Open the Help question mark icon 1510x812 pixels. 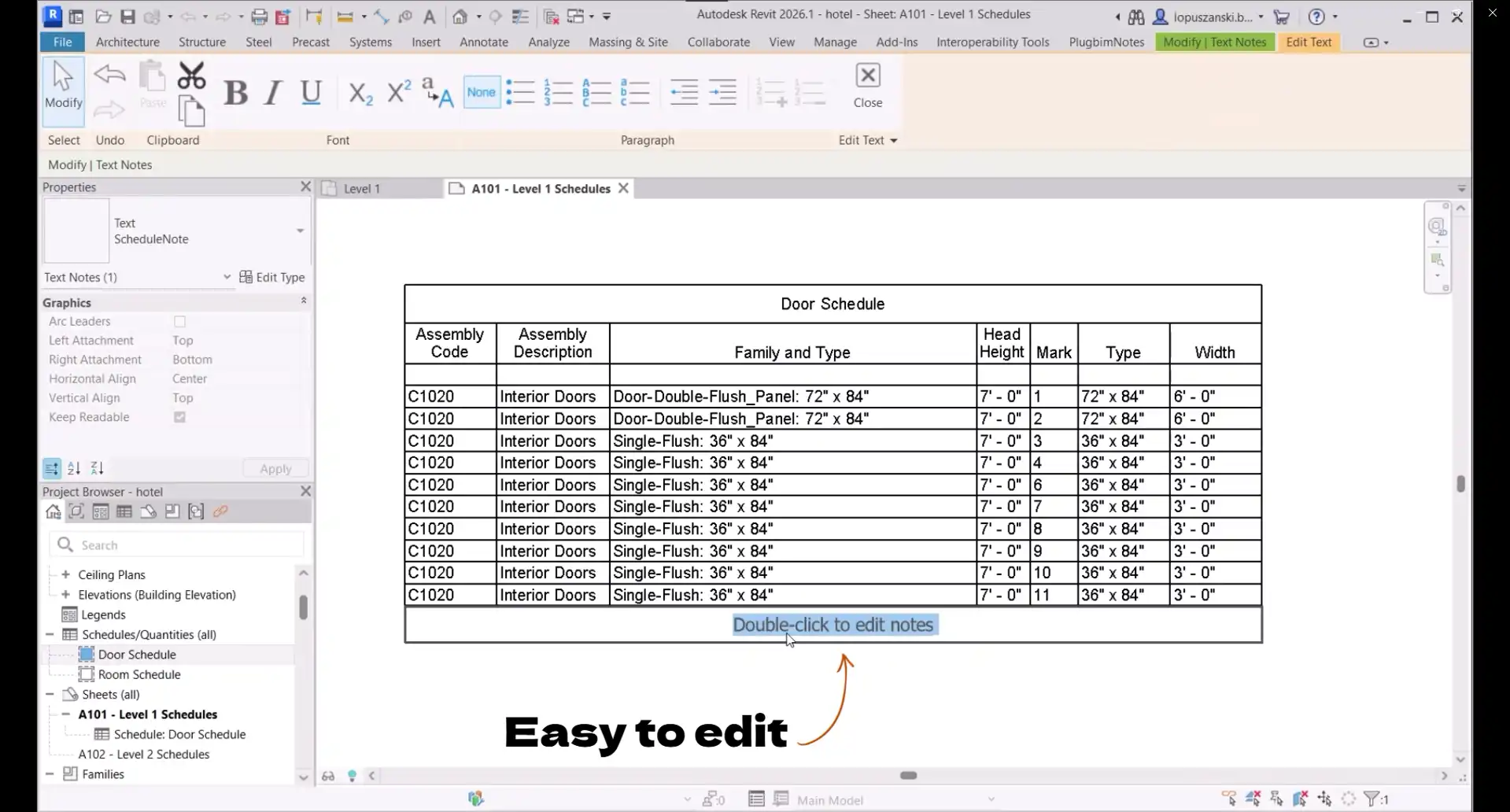[1316, 17]
